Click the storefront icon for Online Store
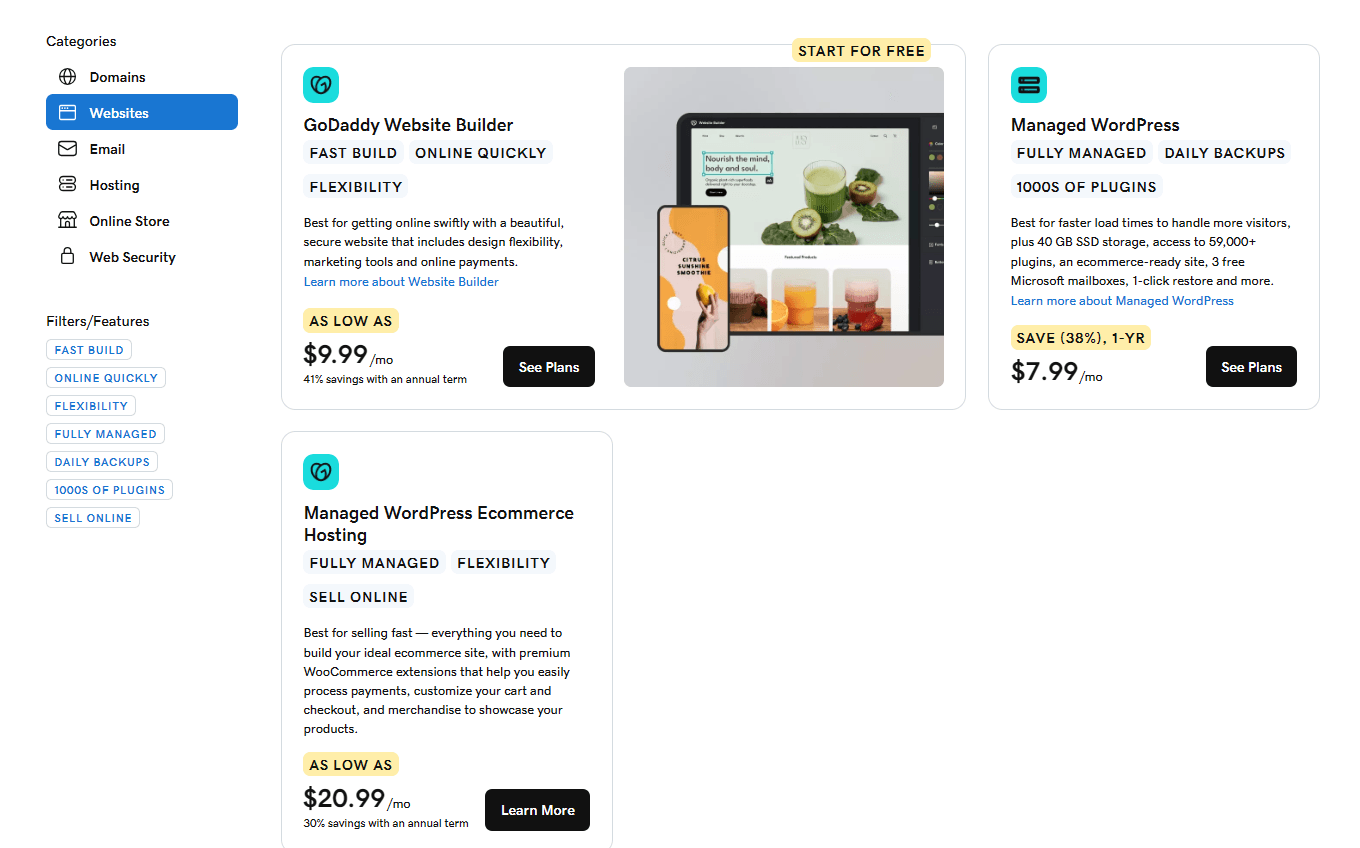Screen dimensions: 1360x848 pyautogui.click(x=67, y=221)
